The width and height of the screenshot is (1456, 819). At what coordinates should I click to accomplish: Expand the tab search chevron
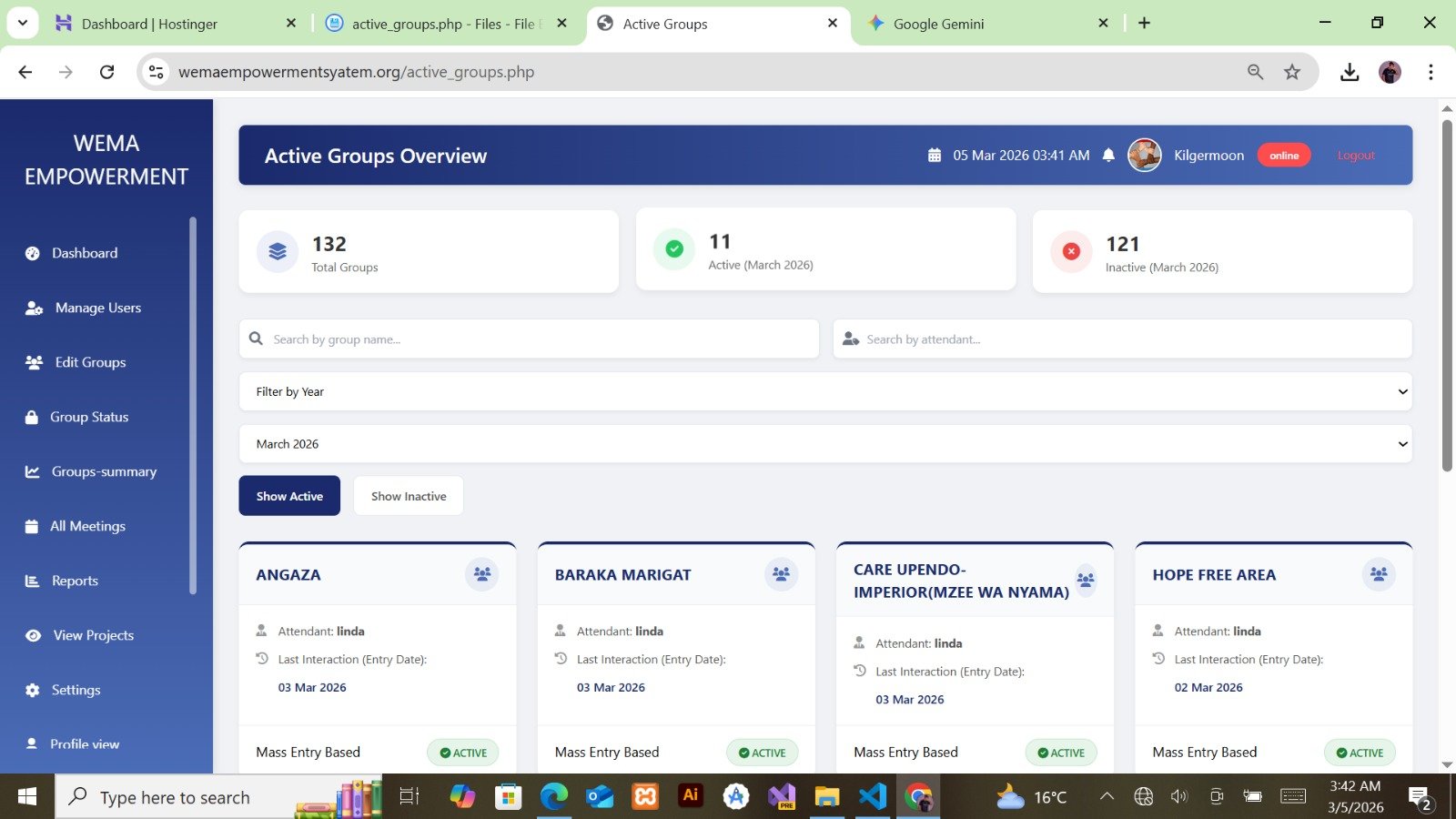(22, 24)
